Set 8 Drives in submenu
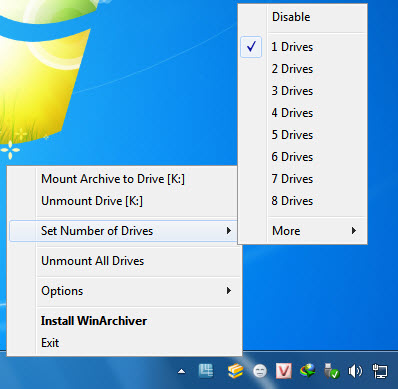398x389 pixels. [303, 201]
